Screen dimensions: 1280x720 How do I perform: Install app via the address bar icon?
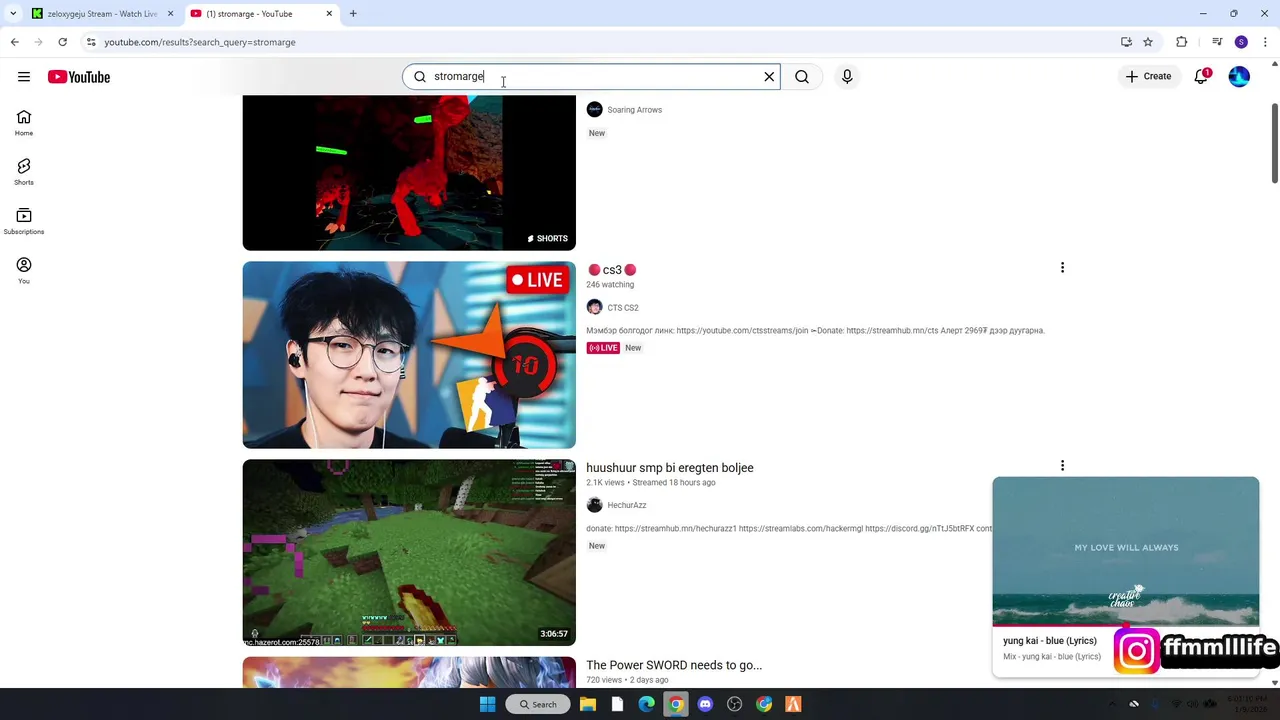coord(1126,42)
